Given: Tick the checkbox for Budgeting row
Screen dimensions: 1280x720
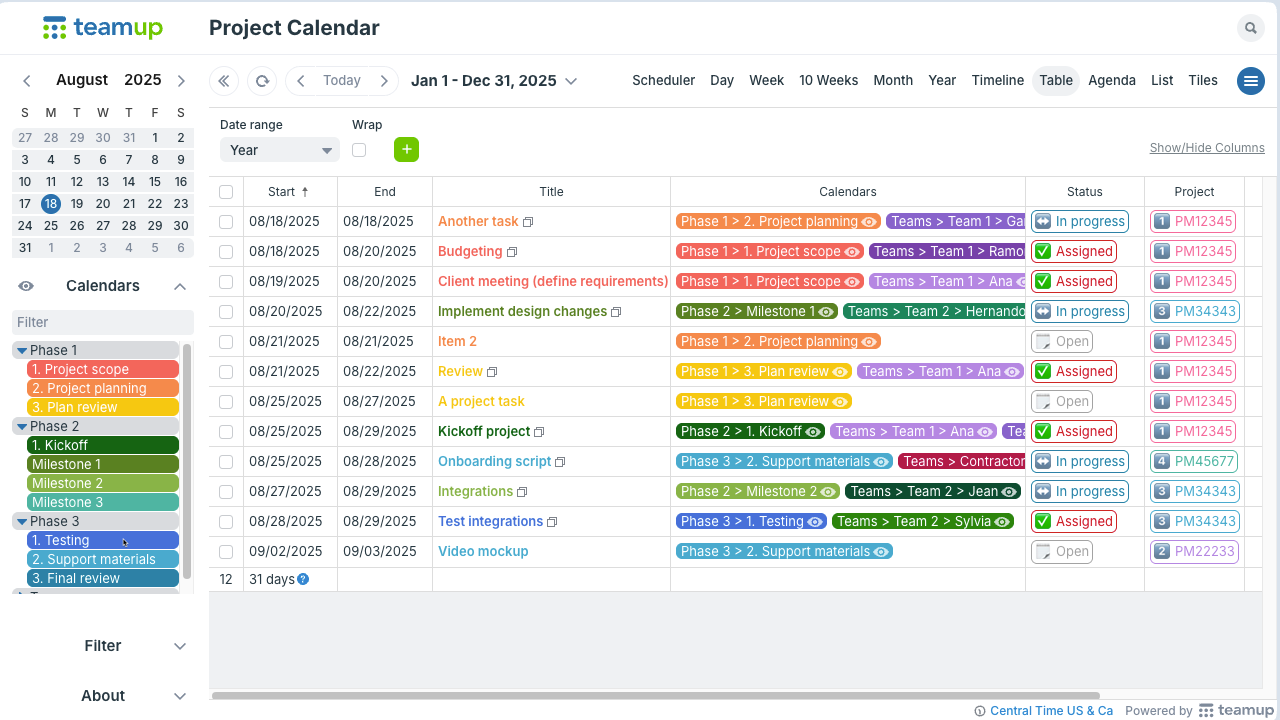Looking at the screenshot, I should (x=226, y=252).
